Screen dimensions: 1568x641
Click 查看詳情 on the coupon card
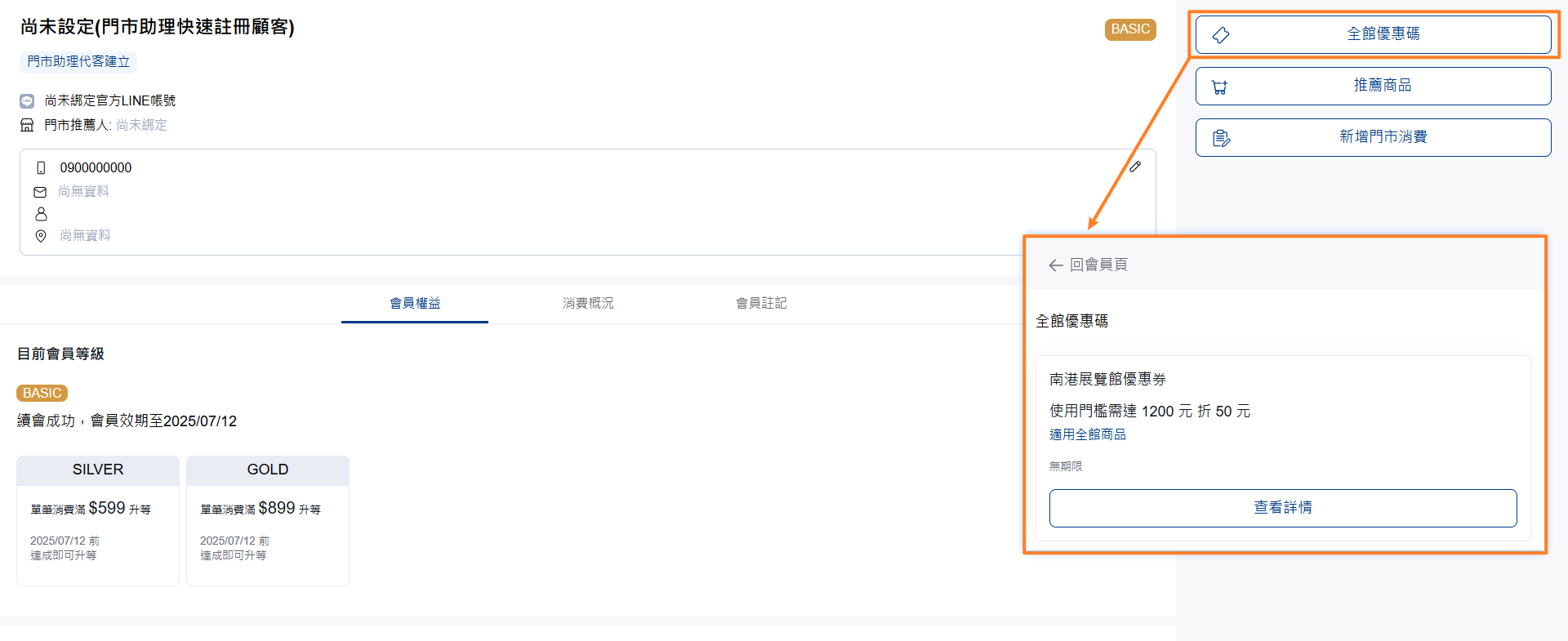pos(1282,508)
